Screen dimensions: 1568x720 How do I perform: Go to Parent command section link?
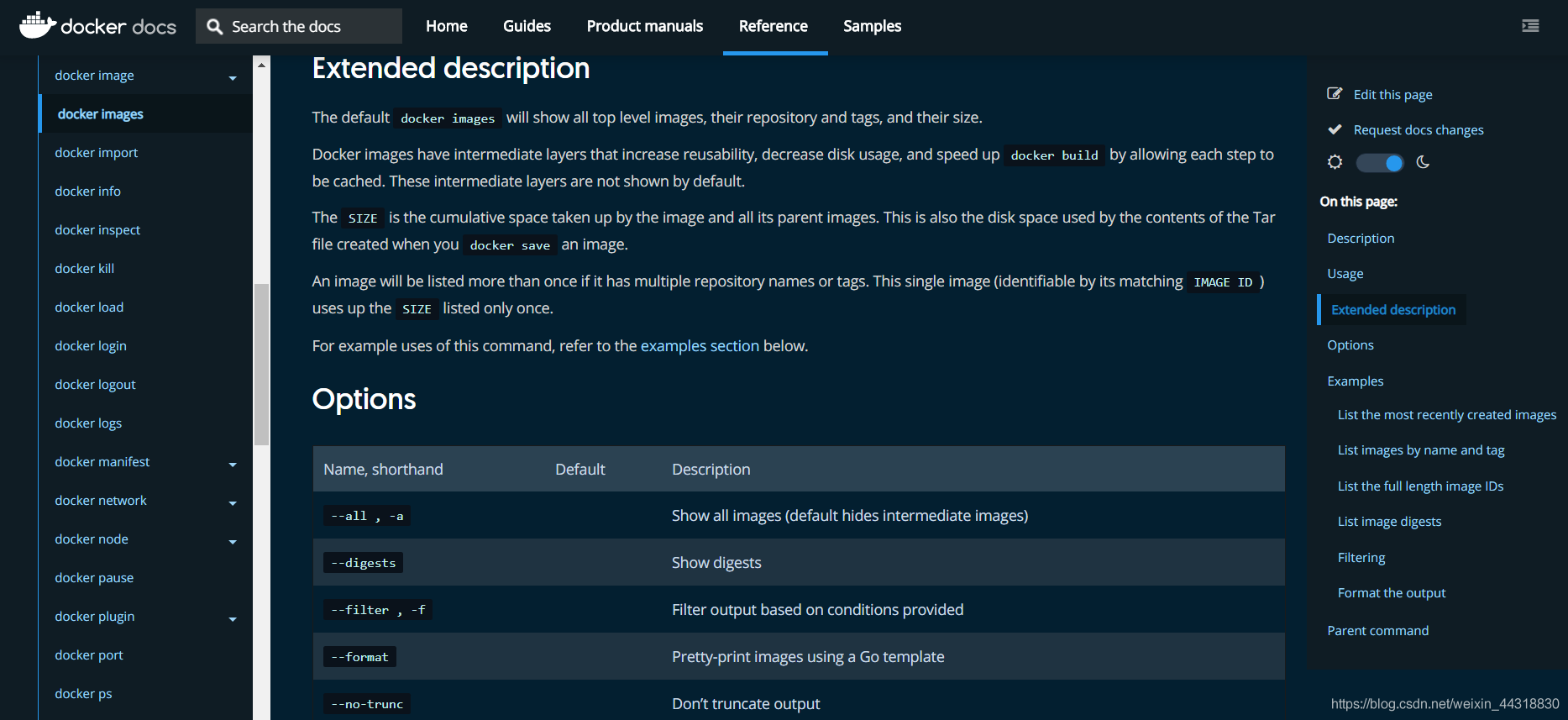click(x=1378, y=631)
